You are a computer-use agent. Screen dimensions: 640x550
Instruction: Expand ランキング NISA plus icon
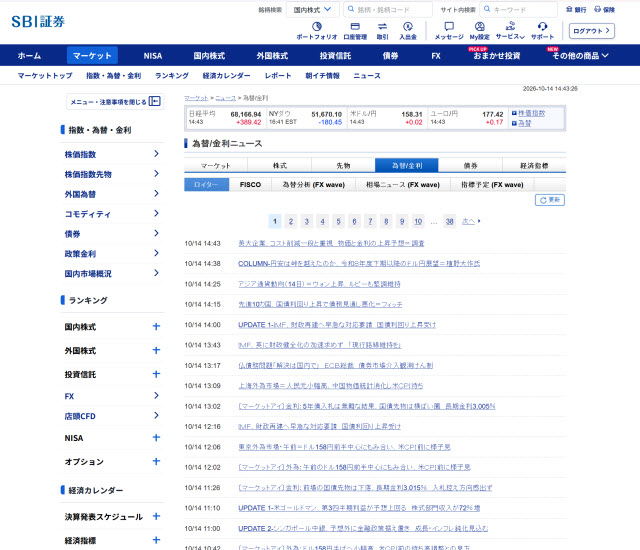click(x=156, y=437)
